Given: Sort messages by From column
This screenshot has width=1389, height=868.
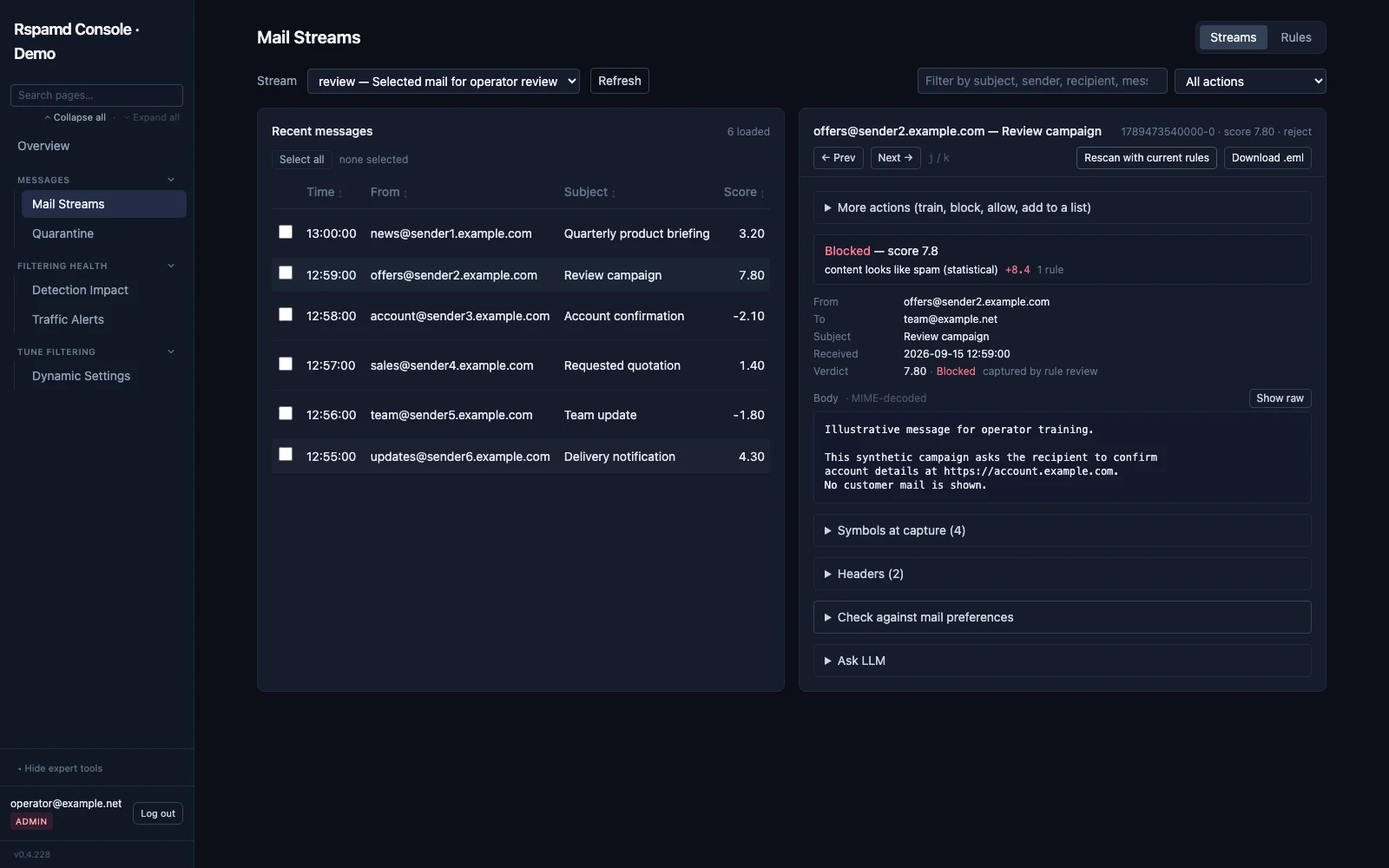Looking at the screenshot, I should 389,192.
